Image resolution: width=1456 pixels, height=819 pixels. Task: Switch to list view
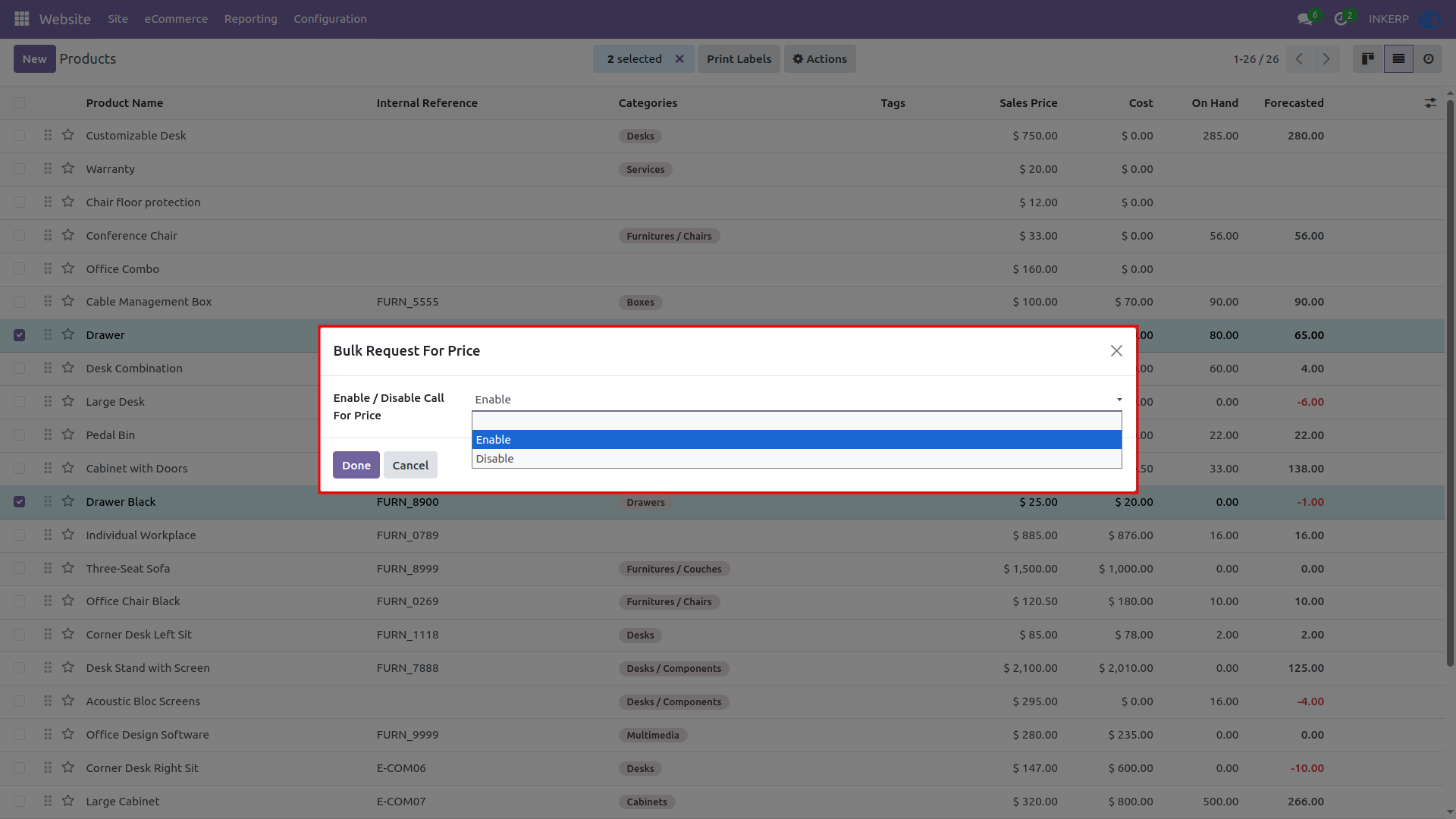(1398, 59)
